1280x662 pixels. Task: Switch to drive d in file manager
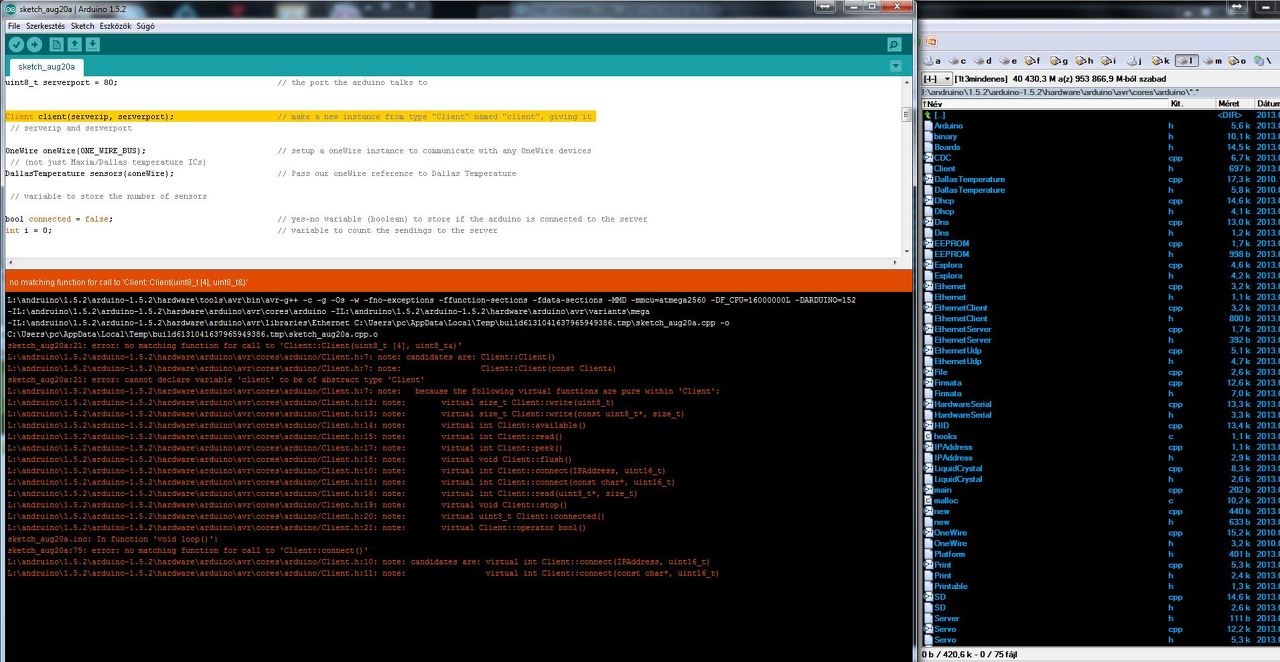pyautogui.click(x=983, y=61)
